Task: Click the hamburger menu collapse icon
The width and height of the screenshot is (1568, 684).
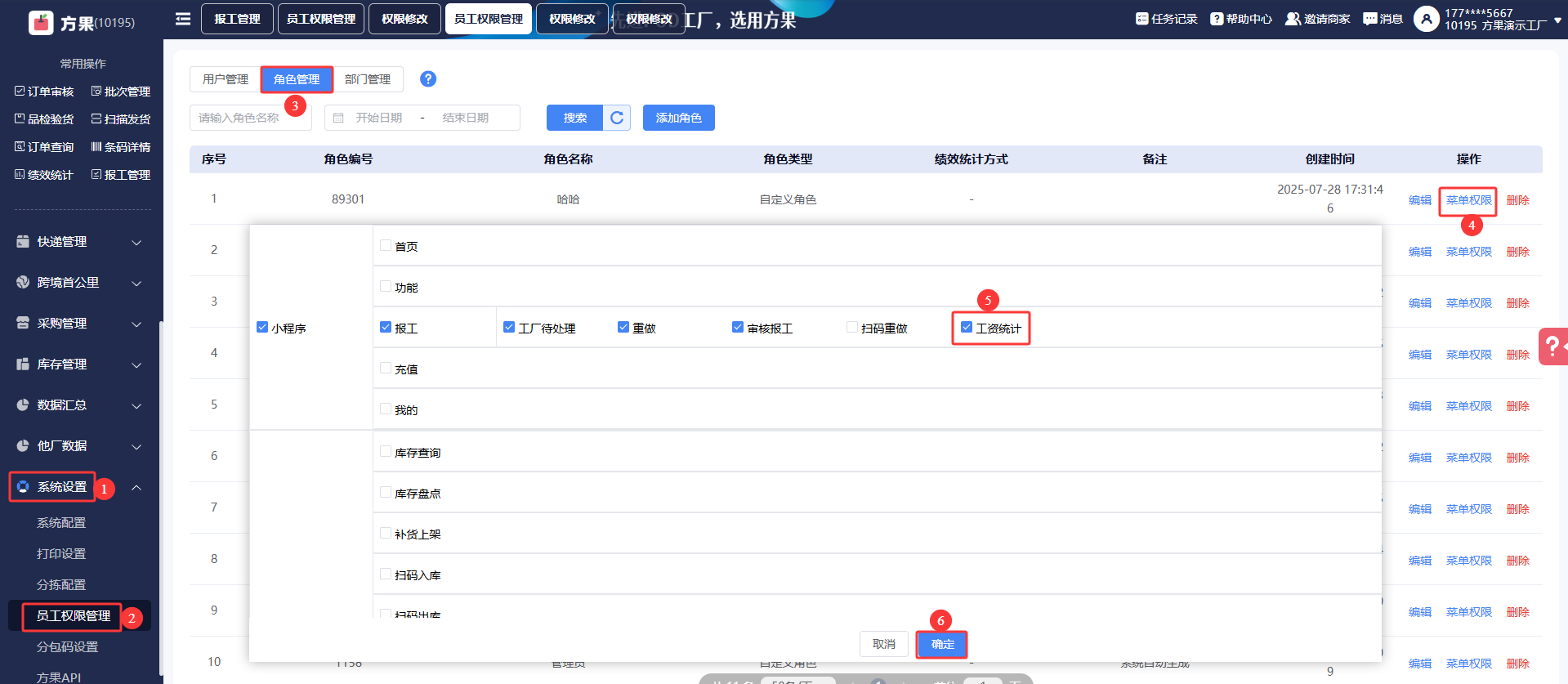Action: pyautogui.click(x=183, y=19)
